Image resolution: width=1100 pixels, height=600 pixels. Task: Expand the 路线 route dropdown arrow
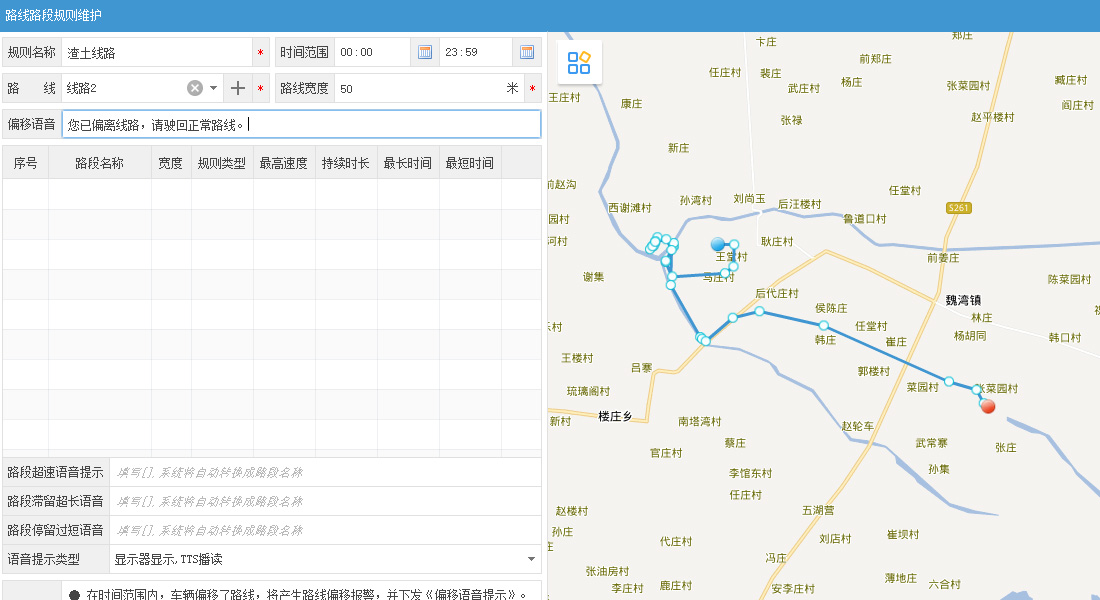213,88
